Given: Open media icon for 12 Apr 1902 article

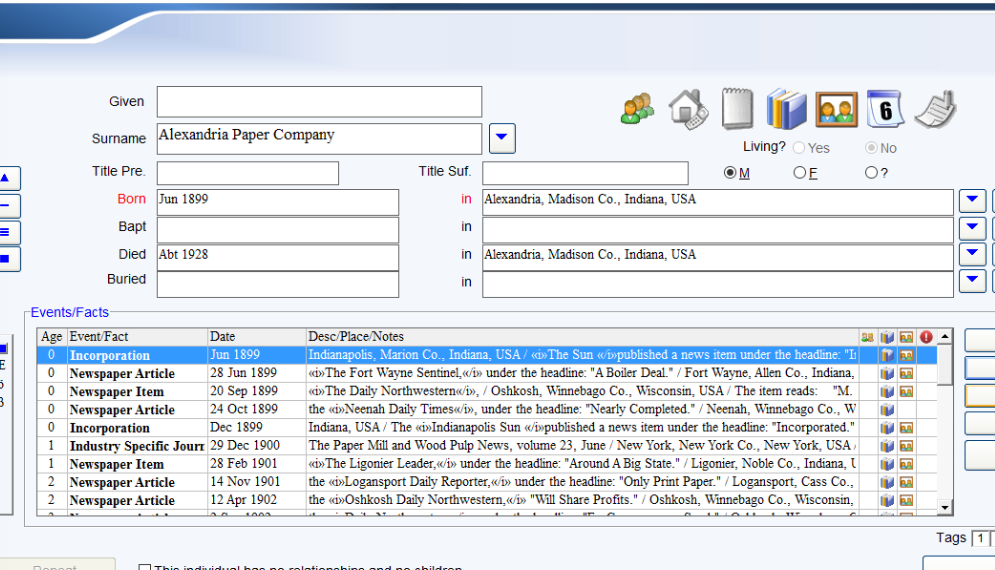Looking at the screenshot, I should [906, 500].
